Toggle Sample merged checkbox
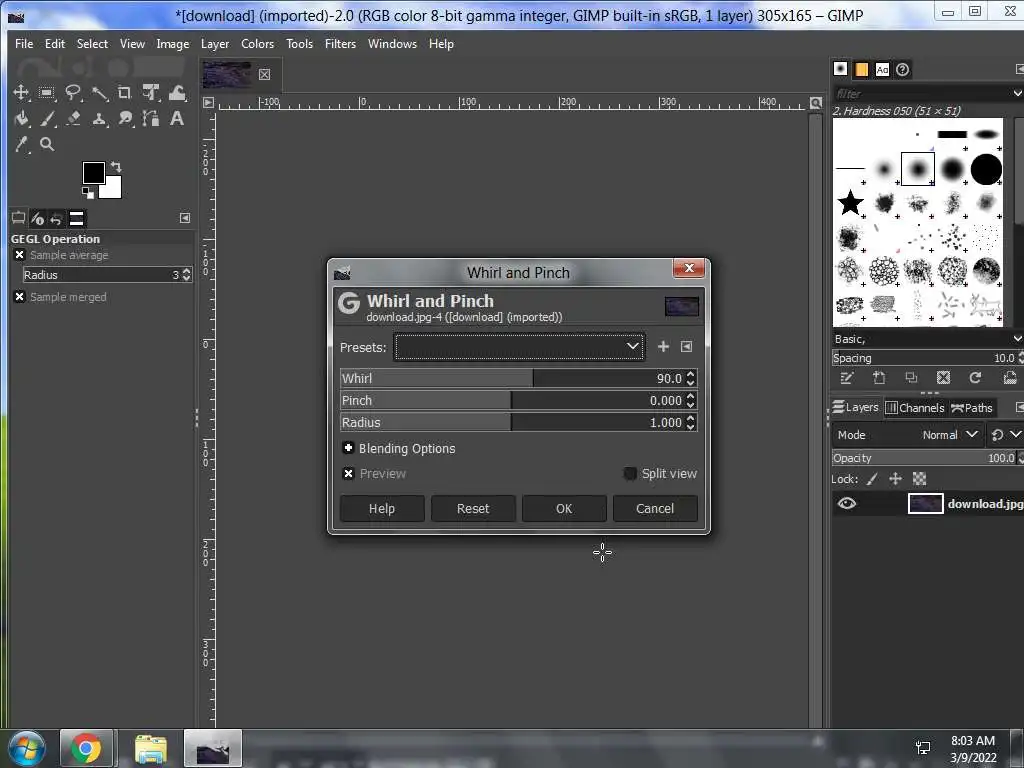This screenshot has height=768, width=1024. click(x=20, y=296)
